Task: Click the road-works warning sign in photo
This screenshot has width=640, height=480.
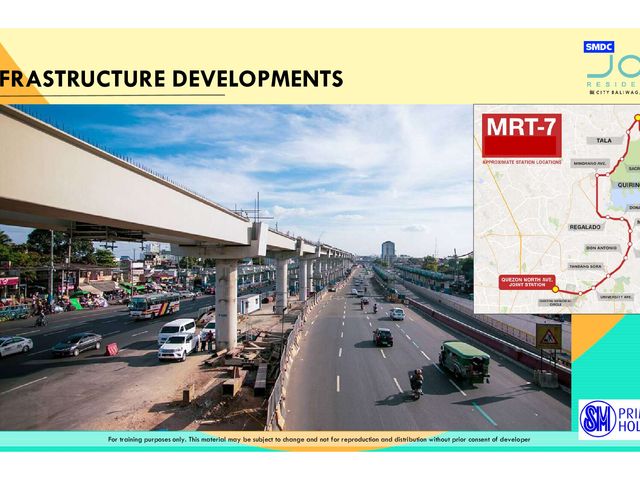Action: click(549, 336)
